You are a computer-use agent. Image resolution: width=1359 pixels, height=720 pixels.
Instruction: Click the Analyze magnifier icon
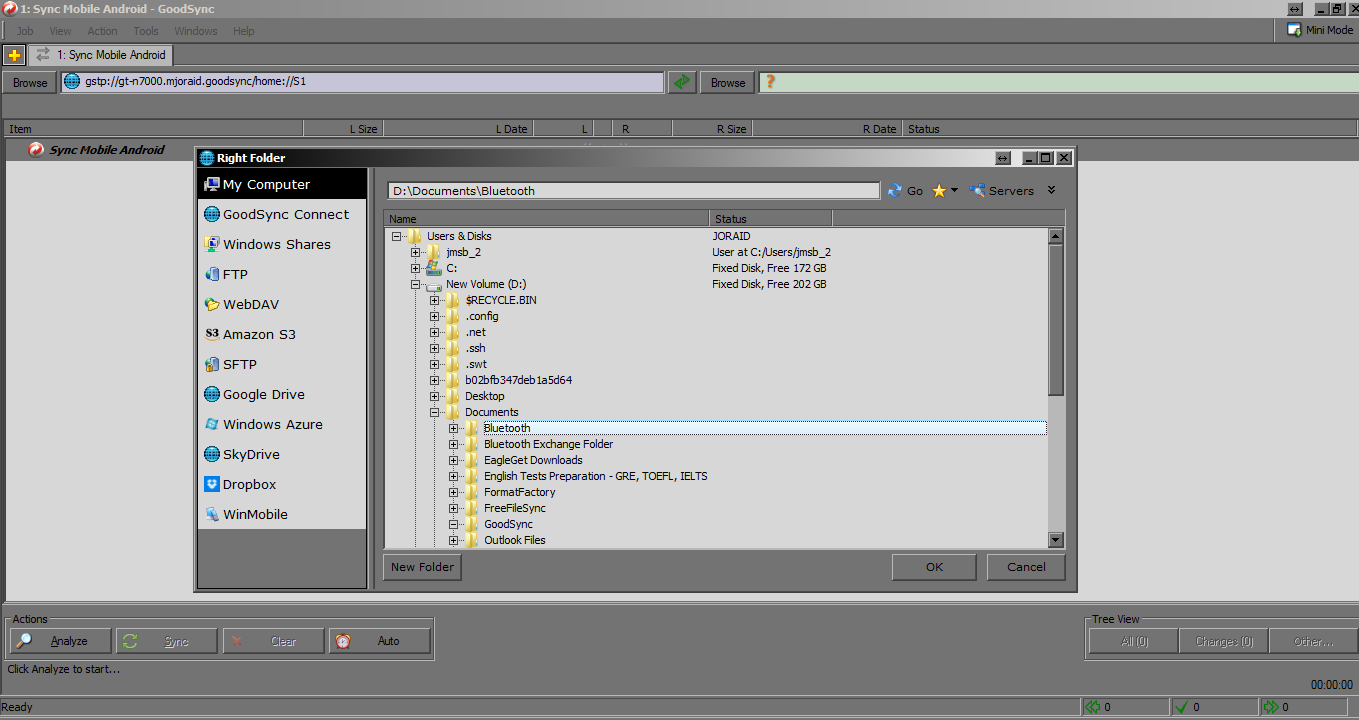pyautogui.click(x=24, y=641)
